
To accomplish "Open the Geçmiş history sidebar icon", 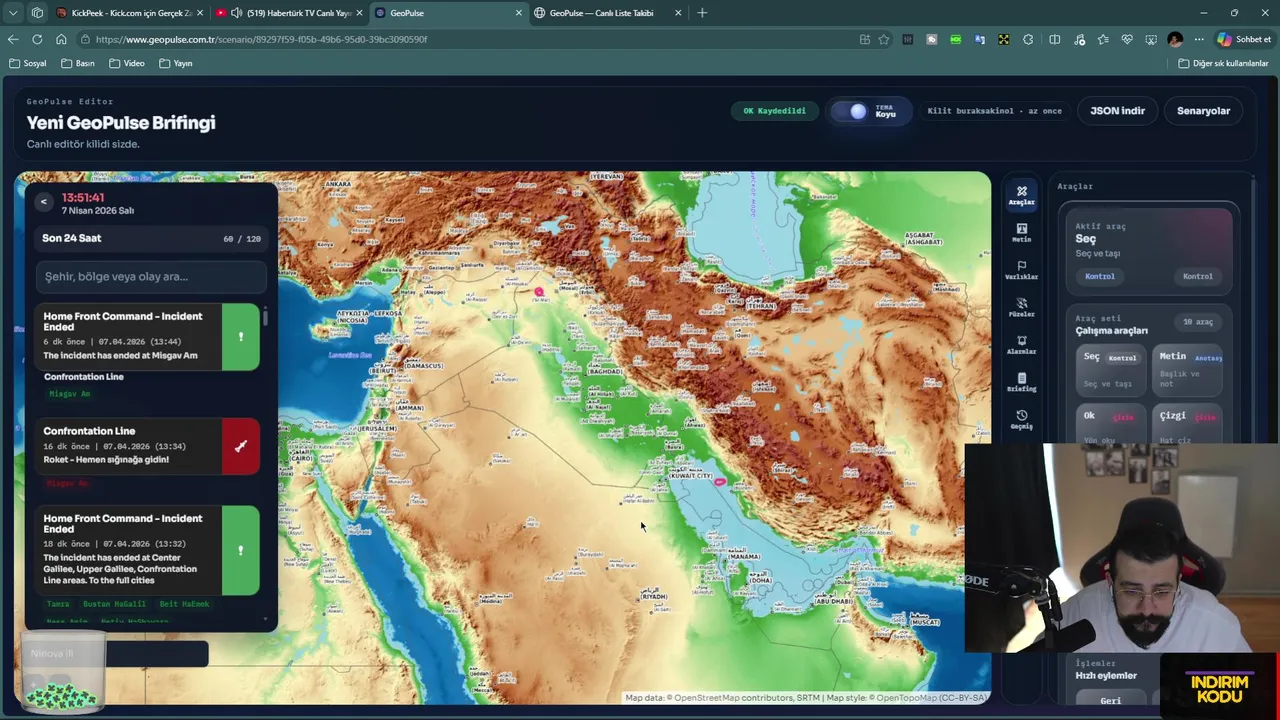I will point(1021,419).
